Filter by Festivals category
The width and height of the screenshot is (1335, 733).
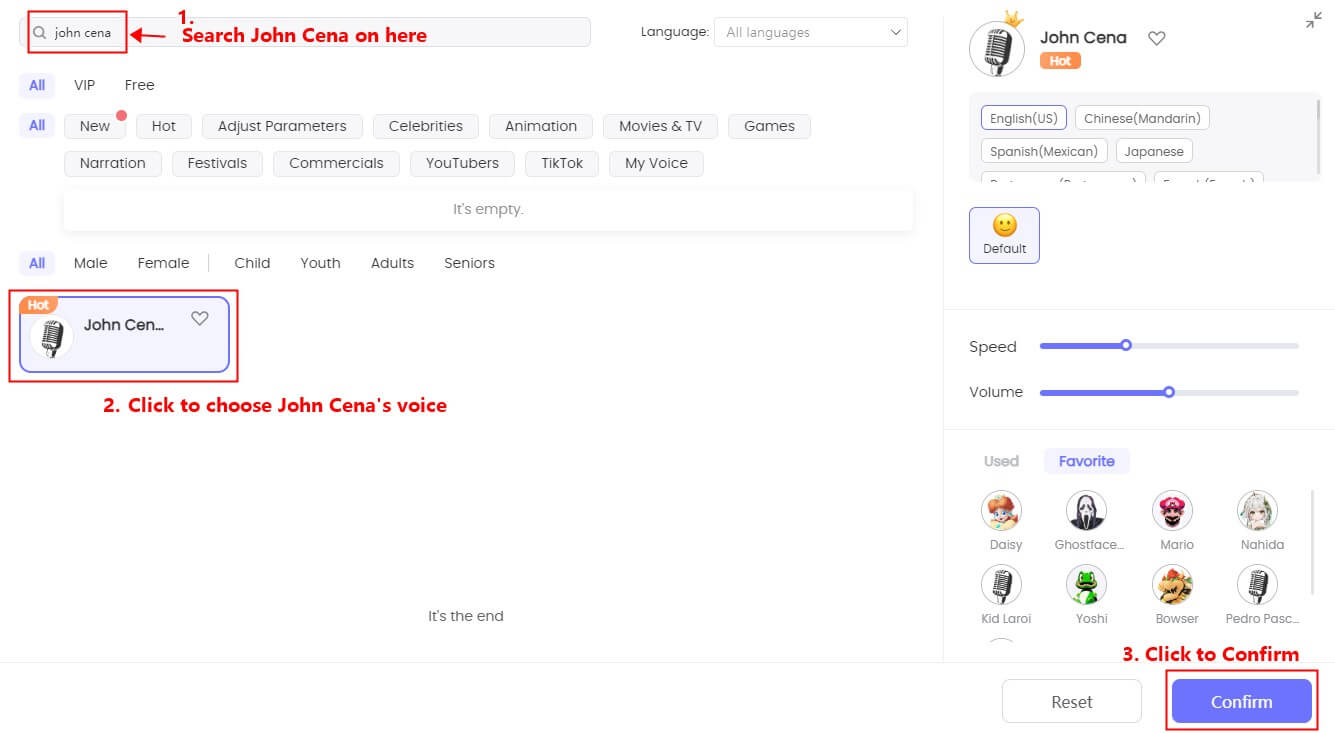(x=217, y=163)
